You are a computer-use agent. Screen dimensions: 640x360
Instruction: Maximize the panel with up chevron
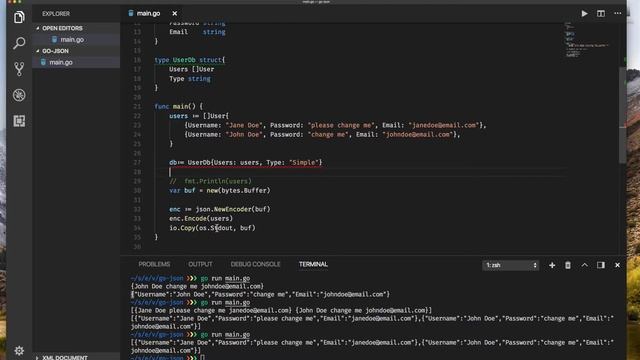pyautogui.click(x=584, y=265)
